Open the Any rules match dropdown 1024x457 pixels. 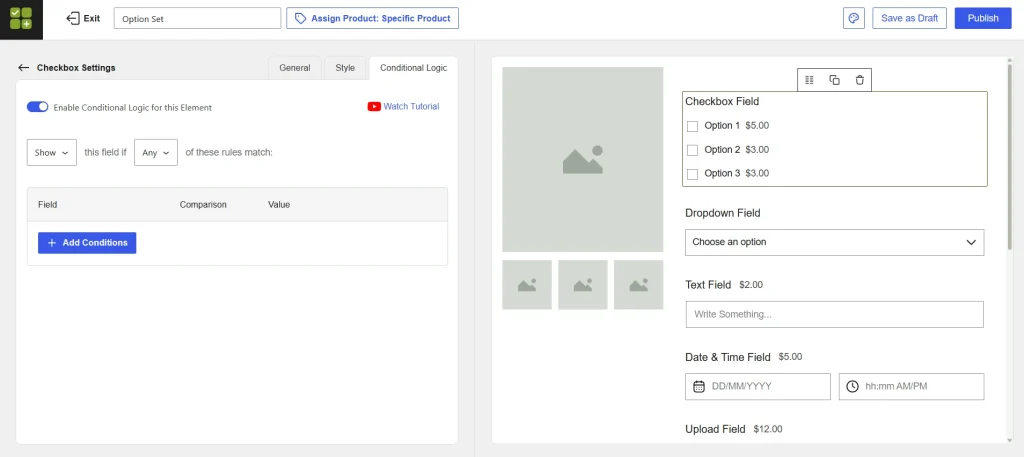(156, 152)
